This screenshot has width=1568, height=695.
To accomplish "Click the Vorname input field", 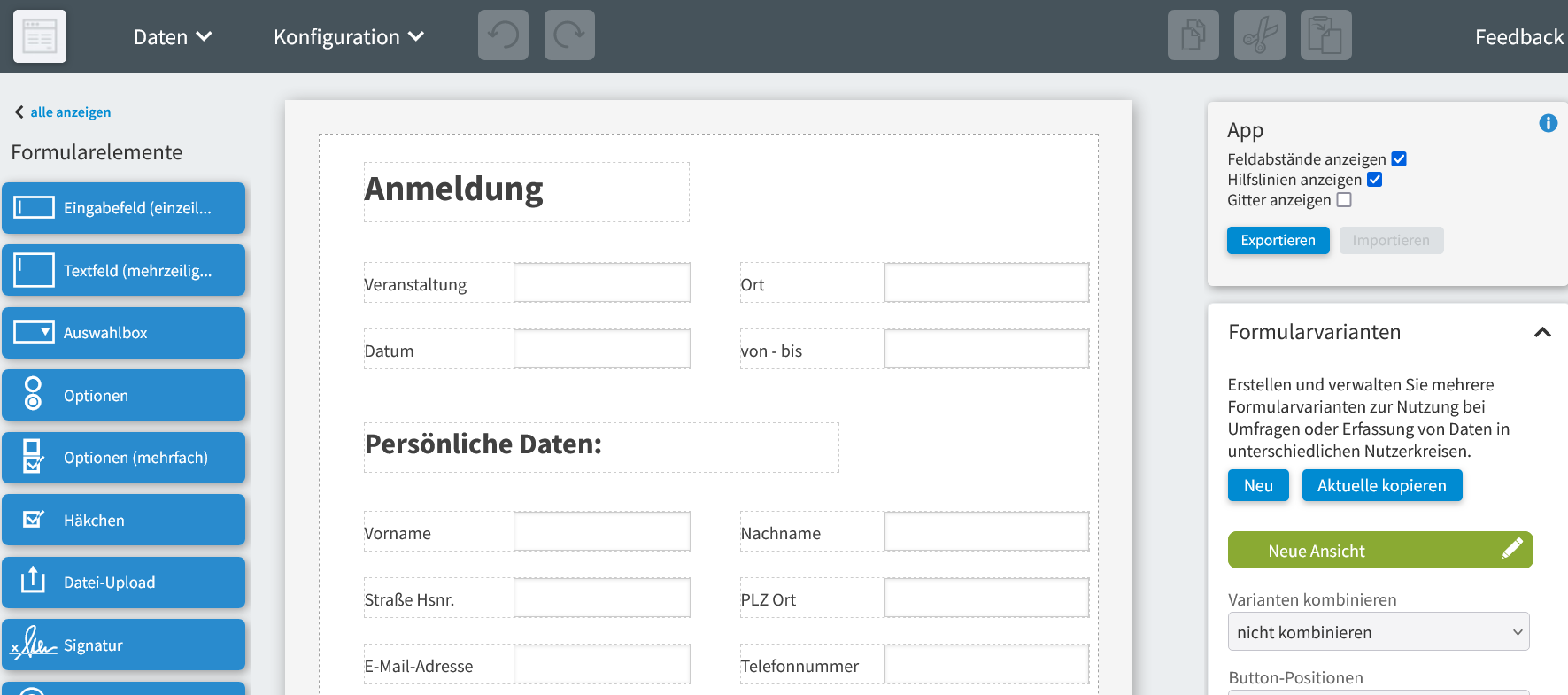I will 602,531.
